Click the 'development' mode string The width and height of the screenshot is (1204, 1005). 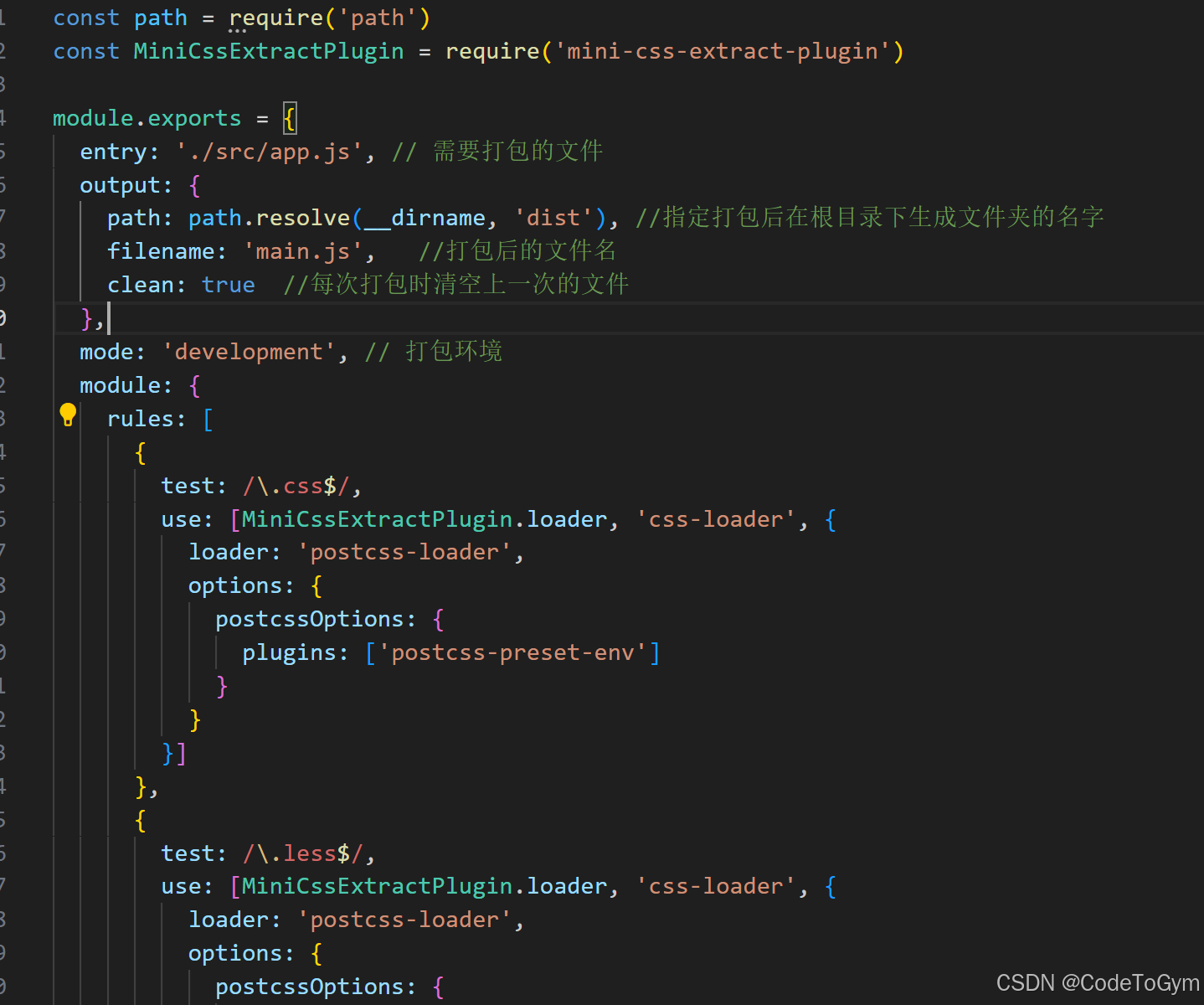[250, 352]
